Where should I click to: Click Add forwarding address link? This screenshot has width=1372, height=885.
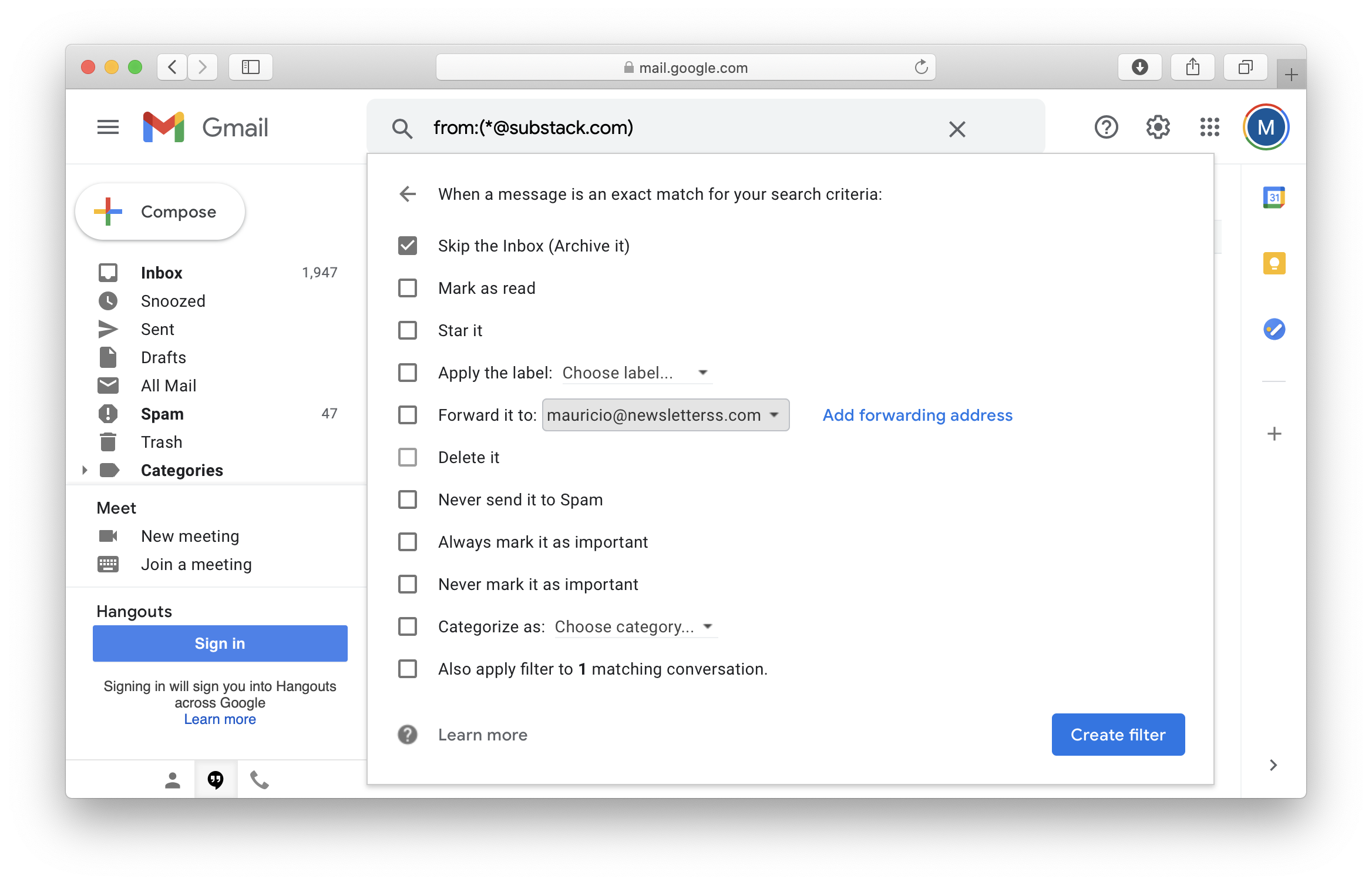tap(917, 415)
